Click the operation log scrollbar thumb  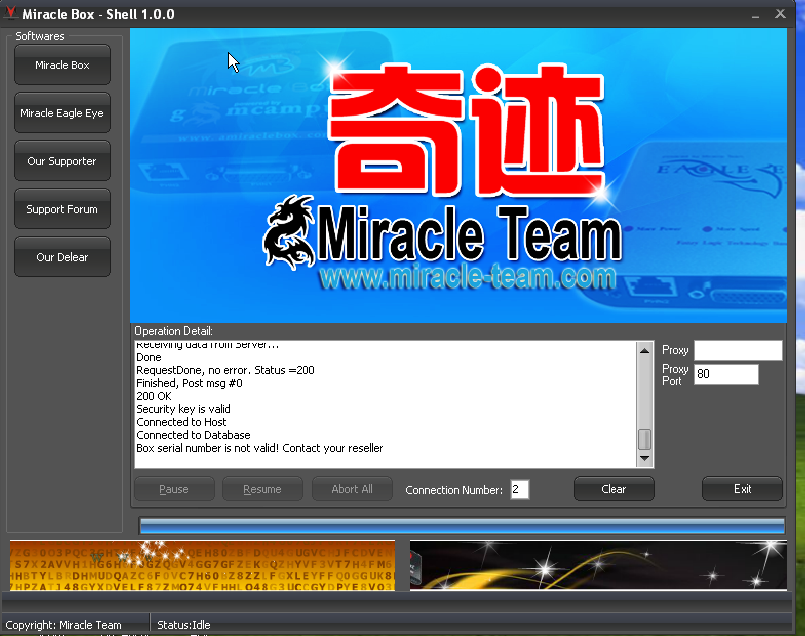pyautogui.click(x=644, y=440)
